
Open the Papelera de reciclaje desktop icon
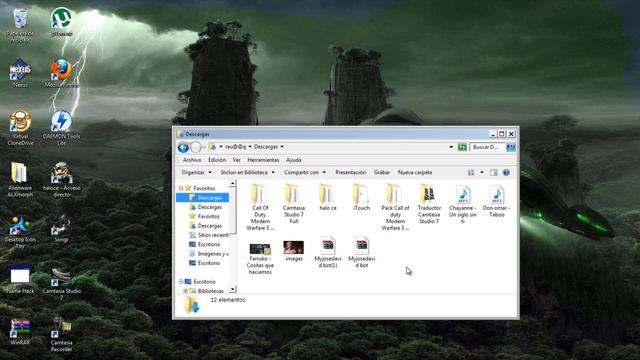tap(20, 25)
